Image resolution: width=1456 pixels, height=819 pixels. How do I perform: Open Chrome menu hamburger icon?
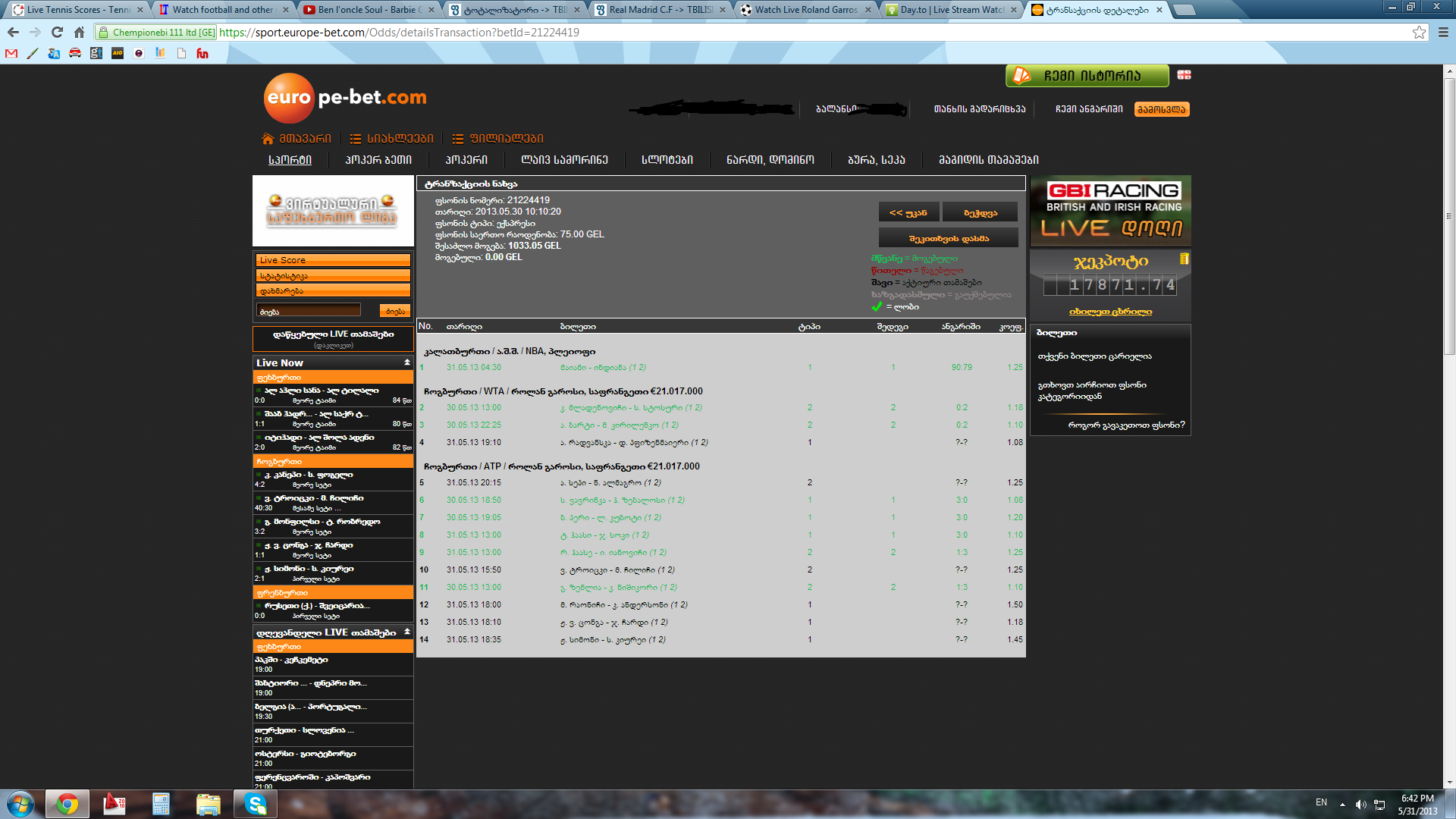click(x=1443, y=32)
